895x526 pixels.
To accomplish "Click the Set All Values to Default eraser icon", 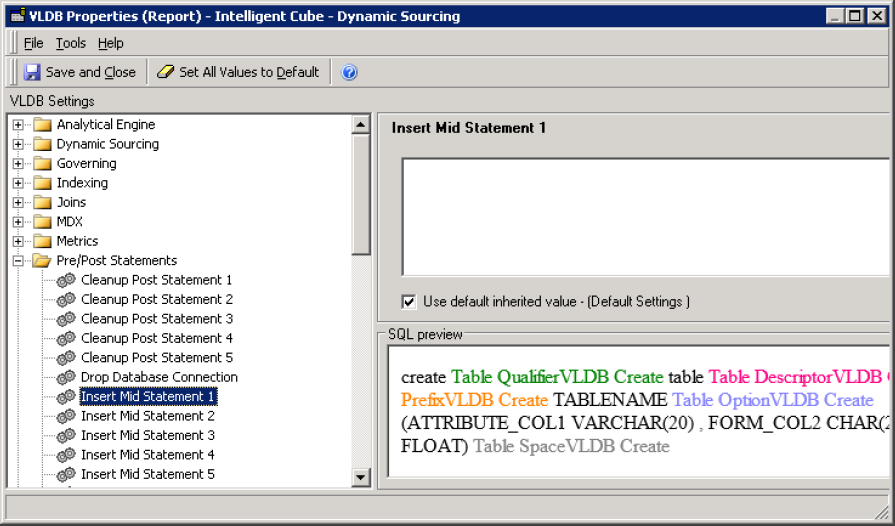I will 166,72.
